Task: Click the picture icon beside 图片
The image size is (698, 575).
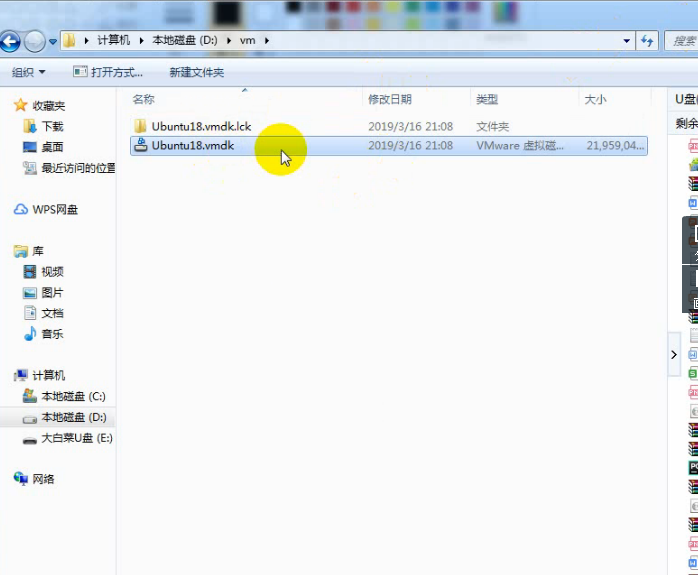Action: (x=30, y=292)
